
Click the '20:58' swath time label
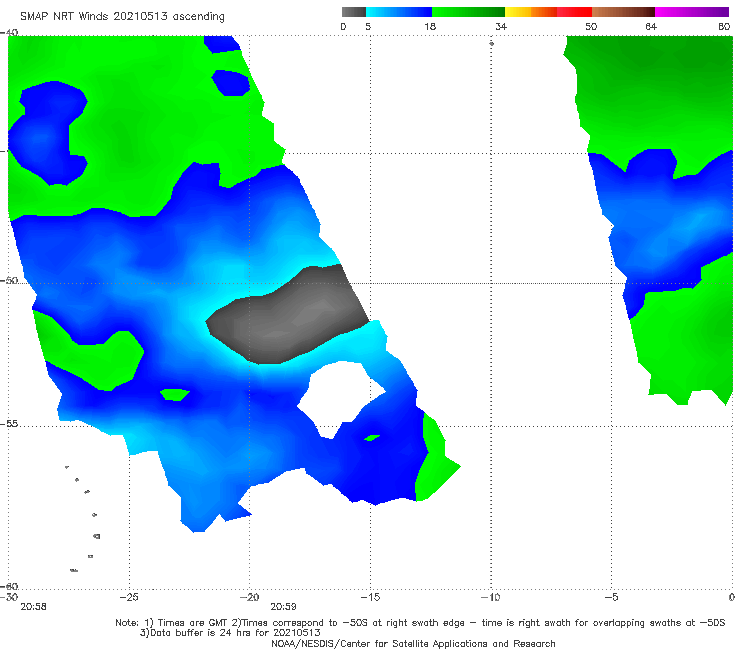coord(34,607)
